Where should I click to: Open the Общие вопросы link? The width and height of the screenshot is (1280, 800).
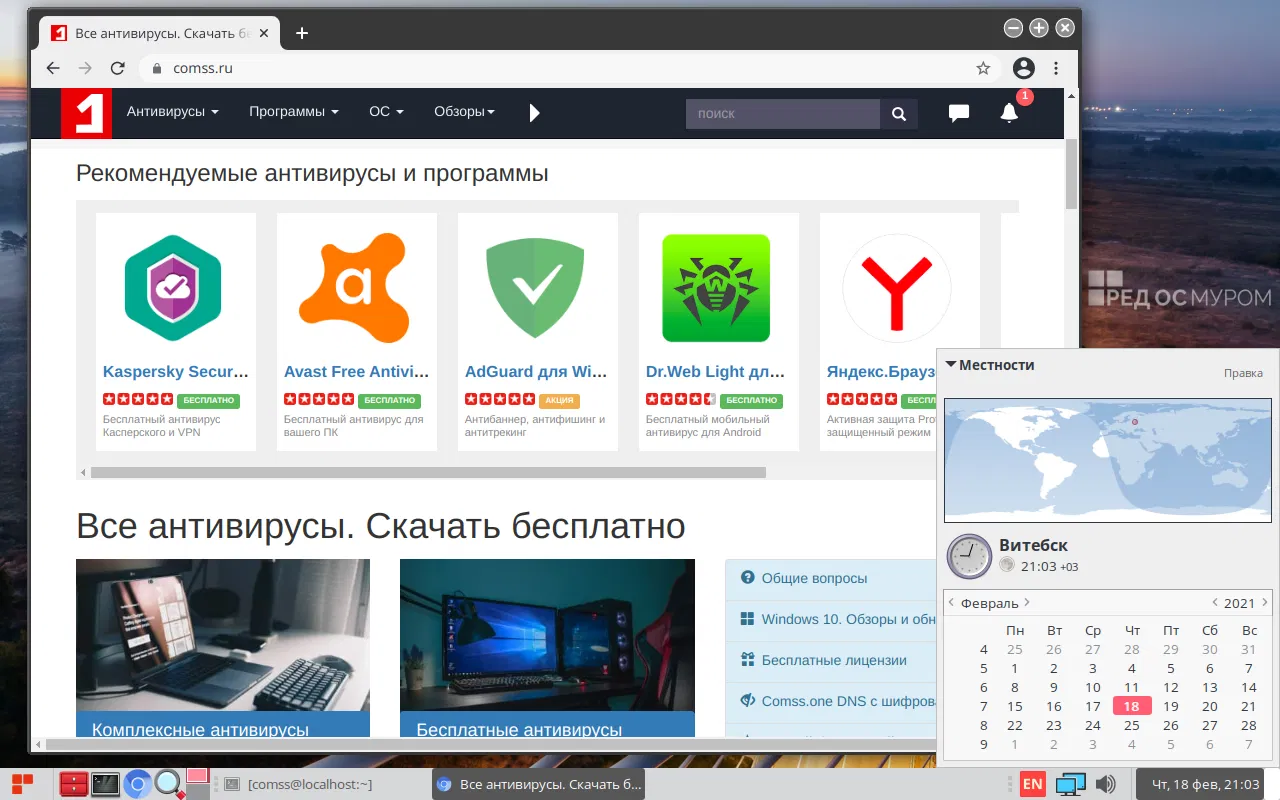(x=814, y=578)
